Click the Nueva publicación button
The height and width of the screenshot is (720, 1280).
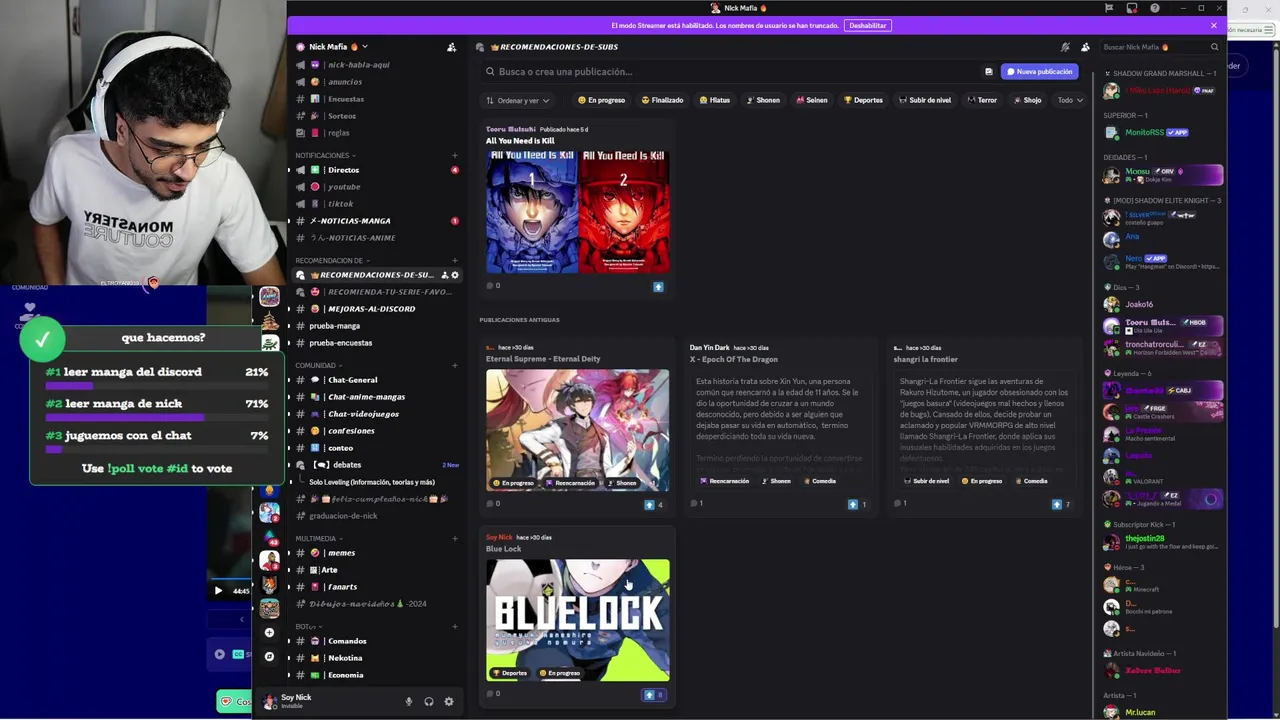pos(1040,72)
